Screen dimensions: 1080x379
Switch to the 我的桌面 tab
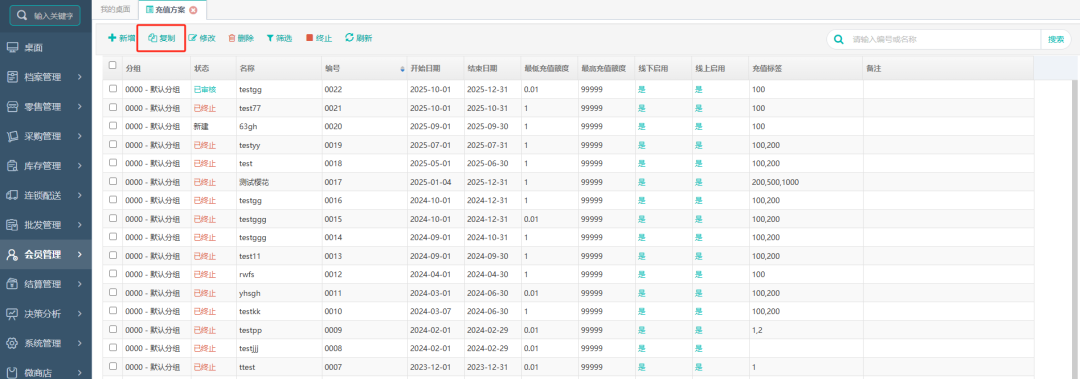click(114, 10)
